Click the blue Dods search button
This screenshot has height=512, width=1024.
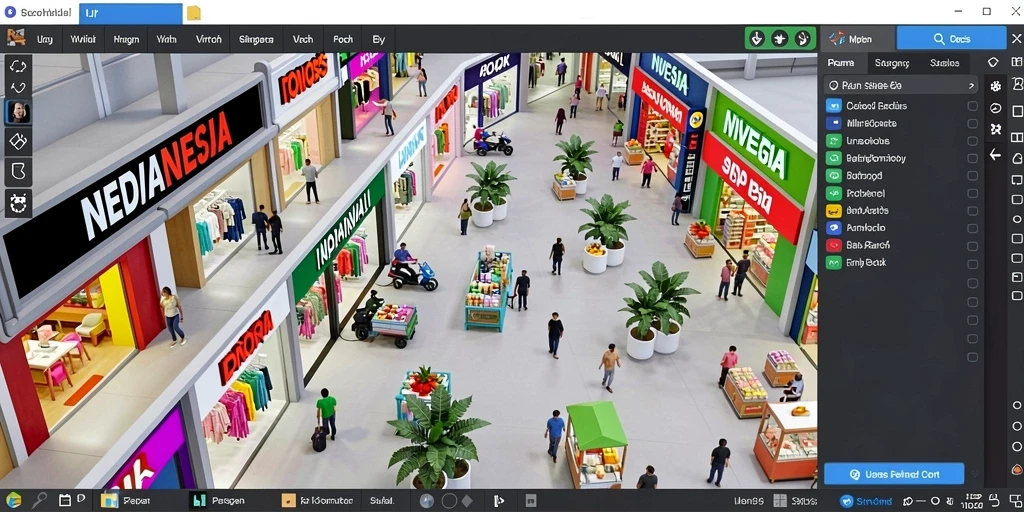pos(952,39)
